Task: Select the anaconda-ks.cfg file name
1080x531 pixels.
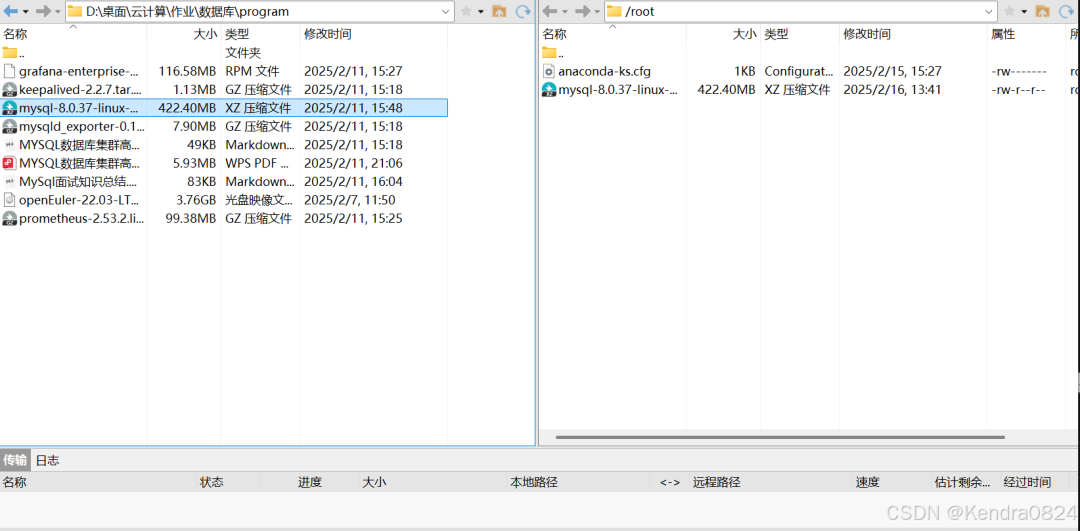Action: [605, 71]
